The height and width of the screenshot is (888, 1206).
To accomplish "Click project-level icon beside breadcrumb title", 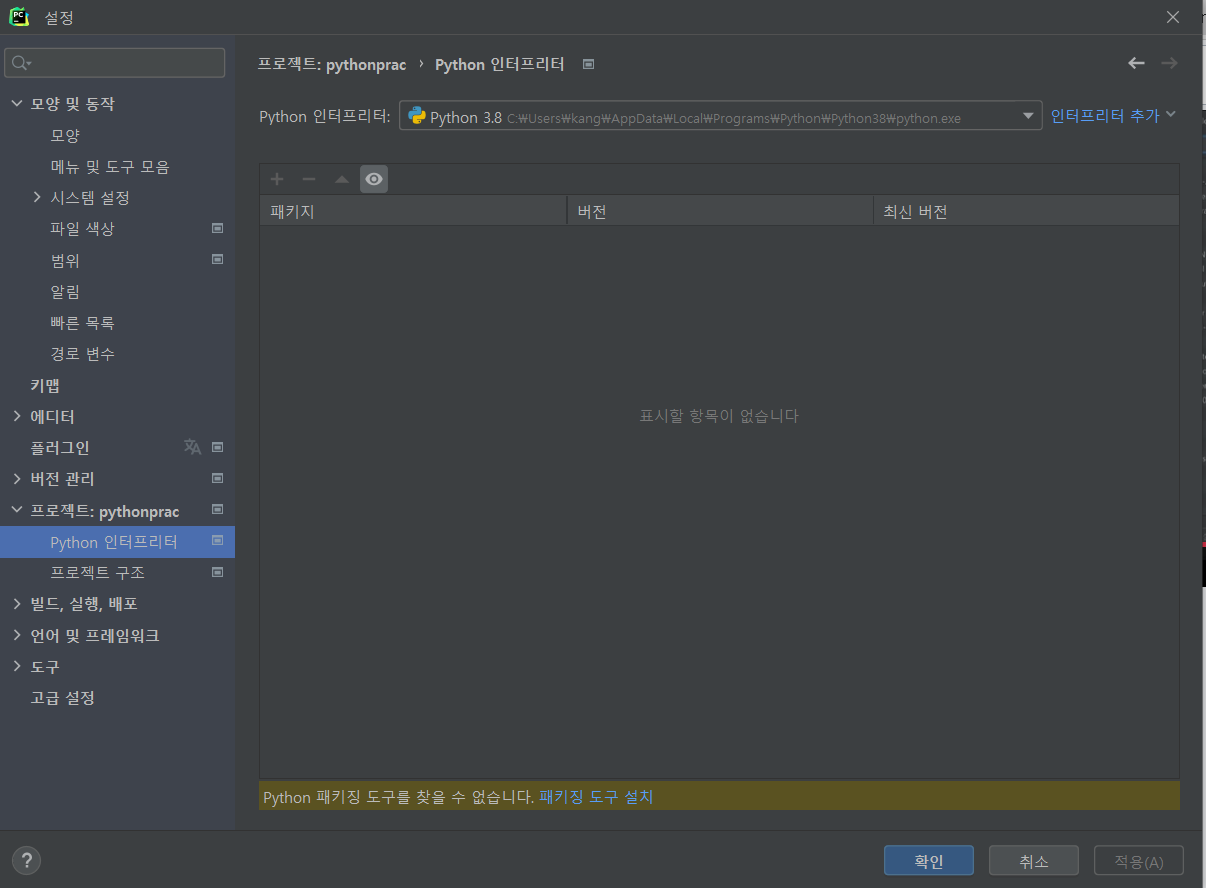I will click(588, 64).
